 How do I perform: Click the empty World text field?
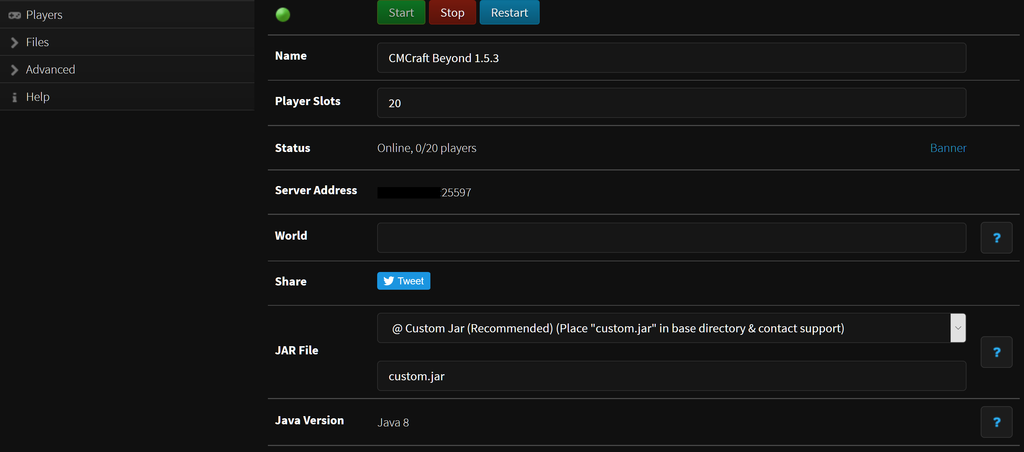coord(671,238)
